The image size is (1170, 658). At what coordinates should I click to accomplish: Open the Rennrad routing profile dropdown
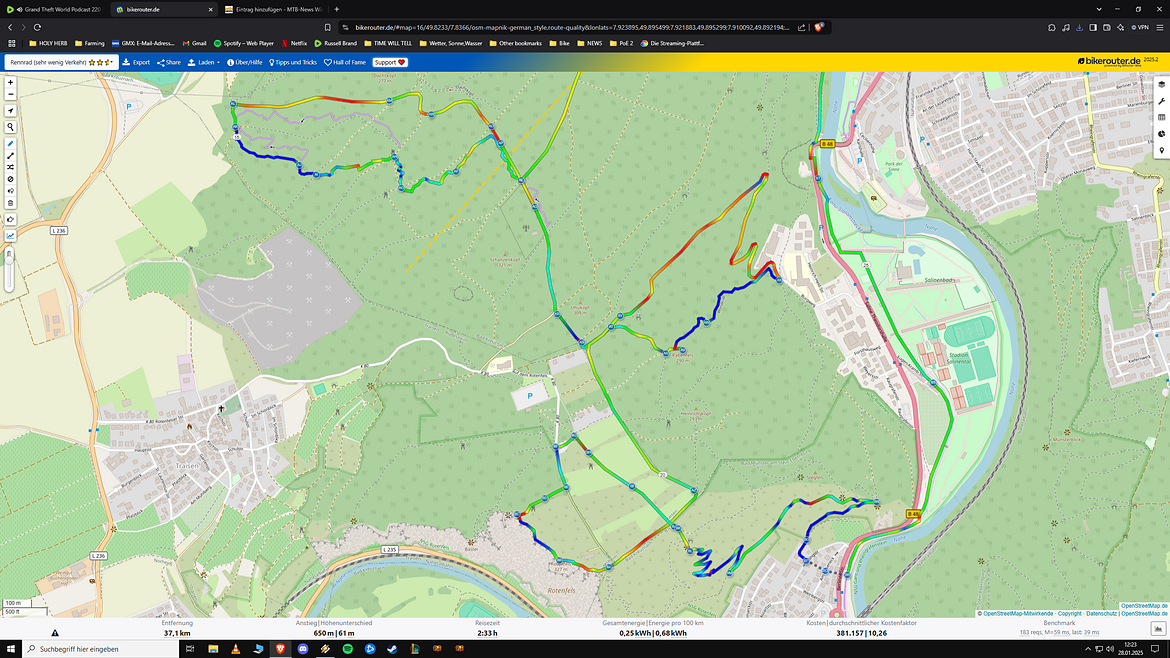pyautogui.click(x=61, y=63)
